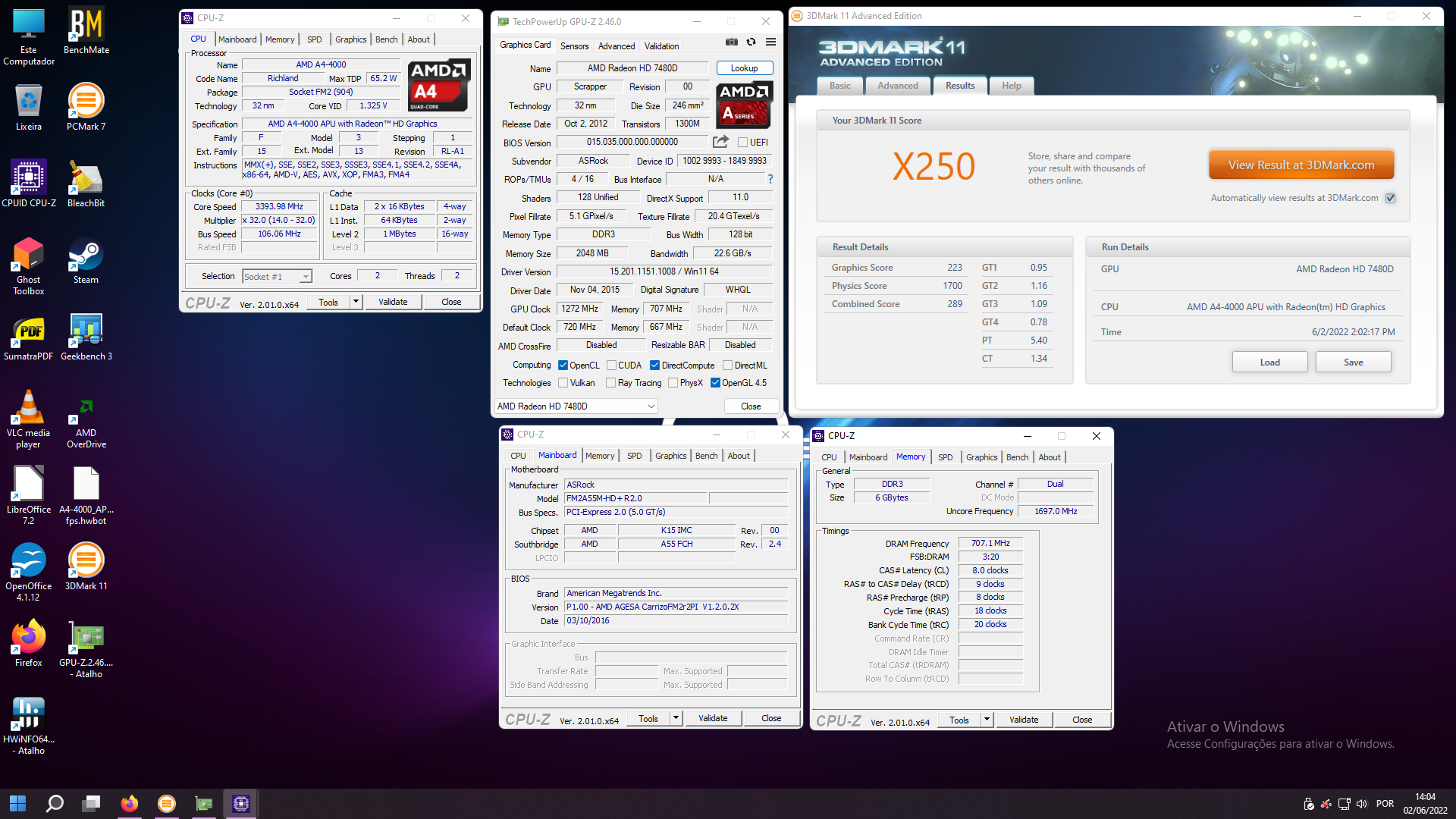This screenshot has height=819, width=1456.
Task: Launch BleachBit desktop icon
Action: pyautogui.click(x=86, y=184)
